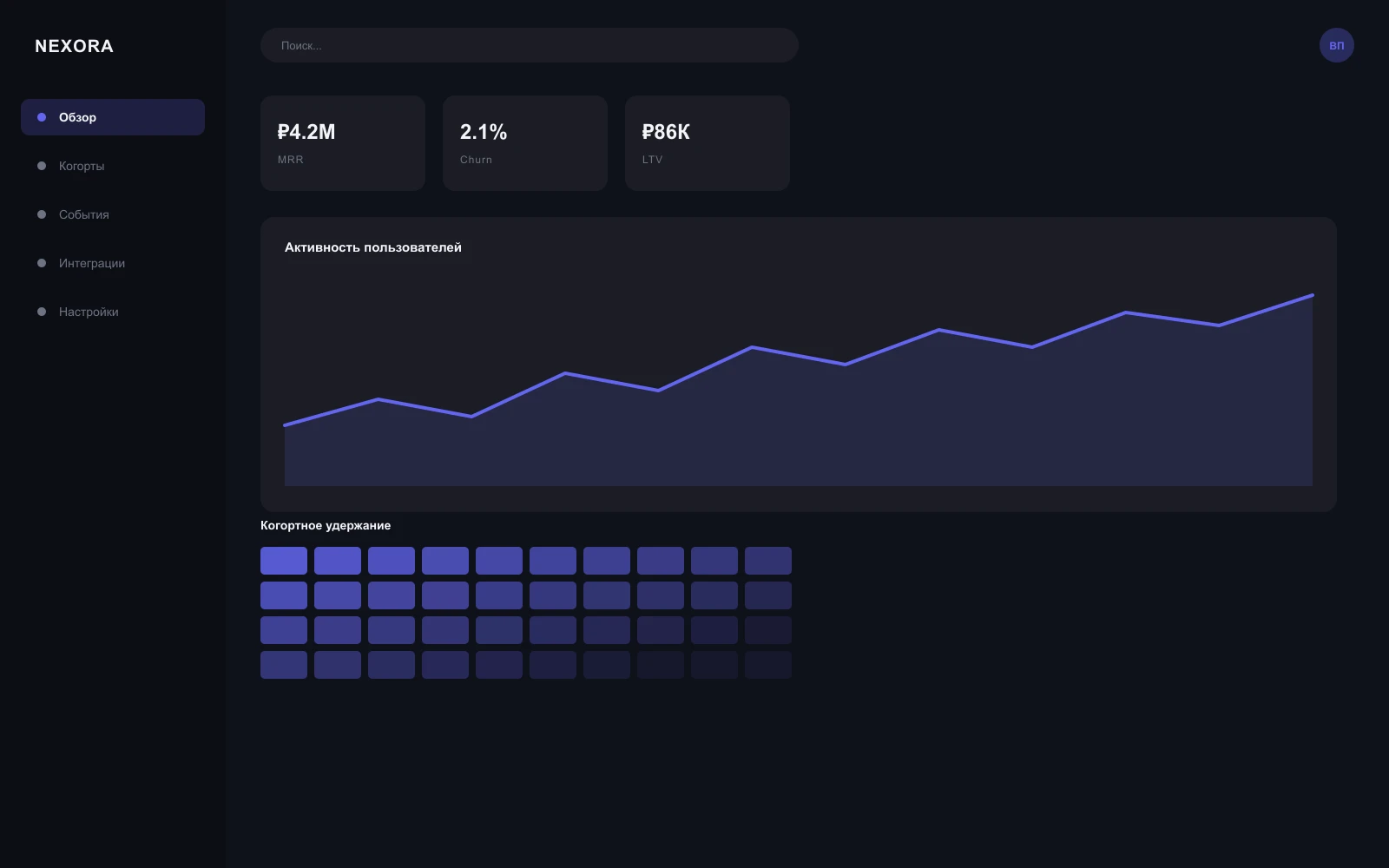This screenshot has height=868, width=1389.
Task: Click the bullet icon beside Настройки
Action: [42, 312]
